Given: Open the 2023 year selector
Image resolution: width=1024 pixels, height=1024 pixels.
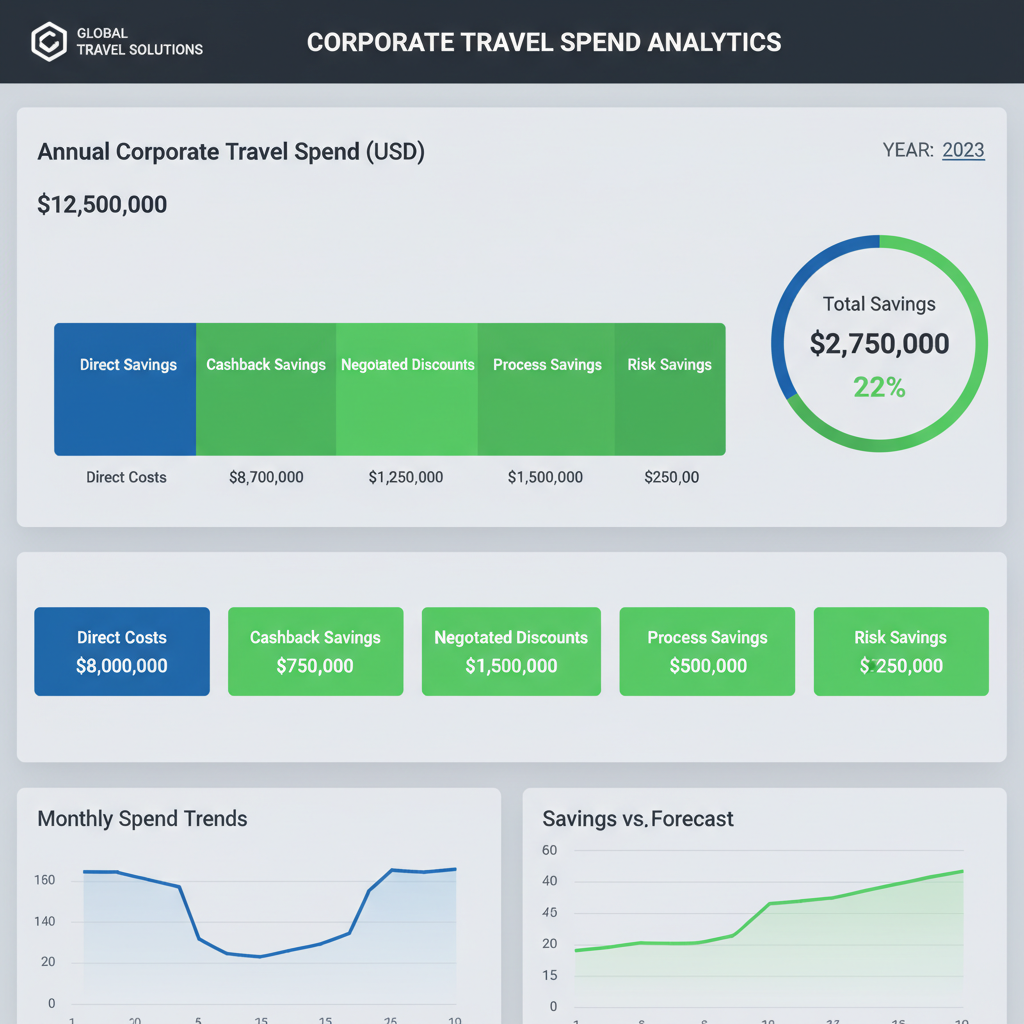Looking at the screenshot, I should click(x=963, y=150).
